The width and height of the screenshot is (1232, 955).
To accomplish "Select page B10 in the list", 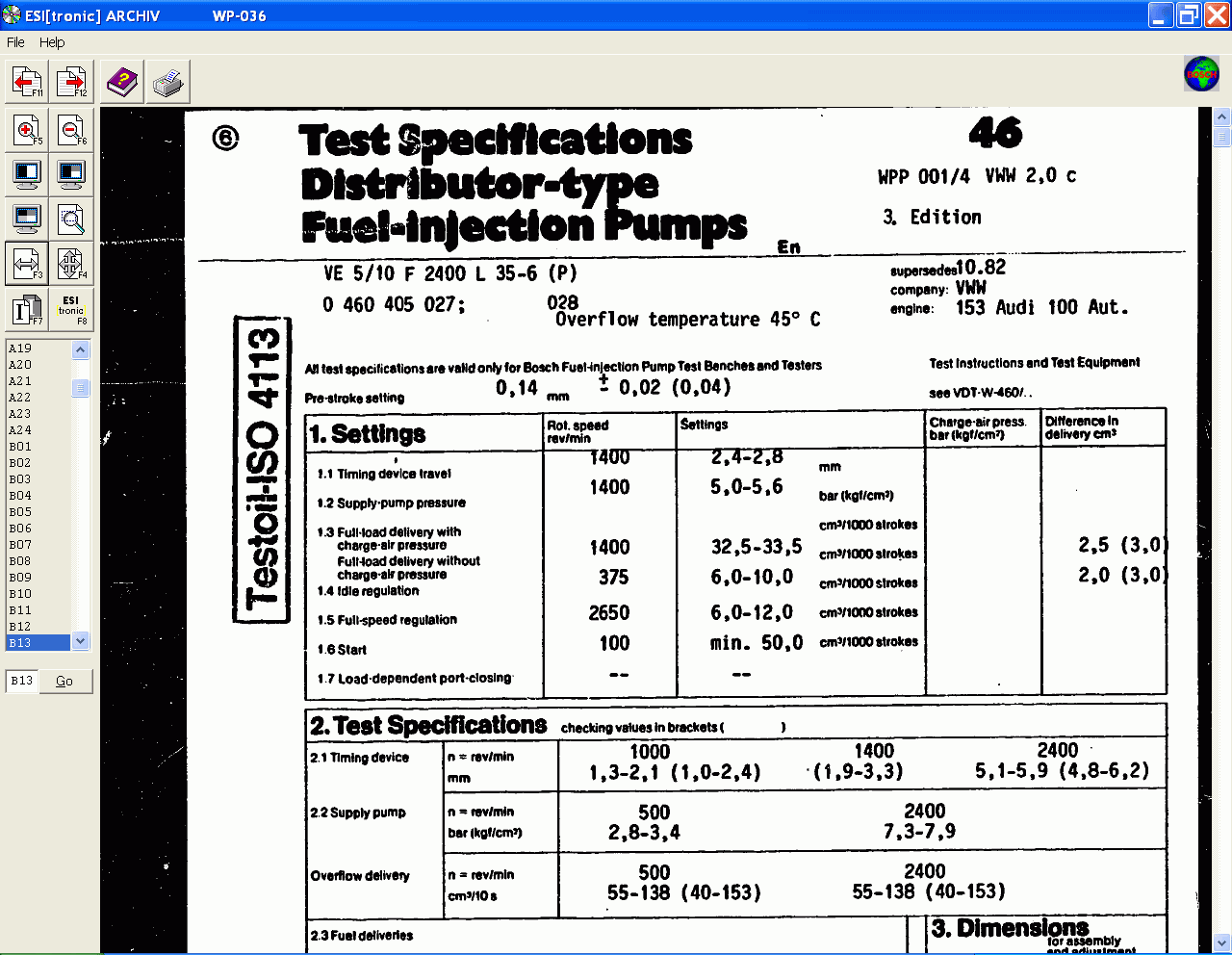I will (38, 594).
